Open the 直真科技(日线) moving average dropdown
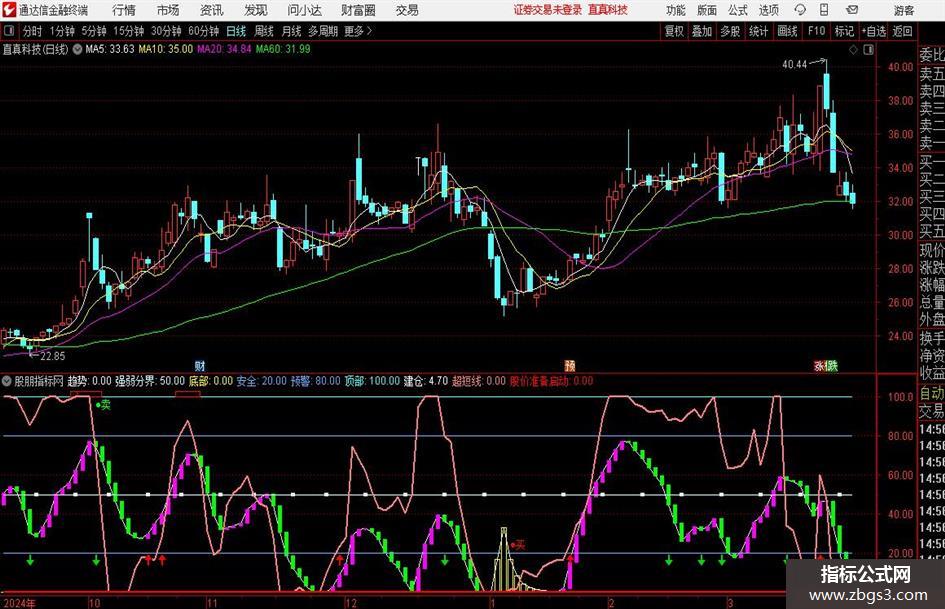The image size is (945, 609). pos(77,49)
